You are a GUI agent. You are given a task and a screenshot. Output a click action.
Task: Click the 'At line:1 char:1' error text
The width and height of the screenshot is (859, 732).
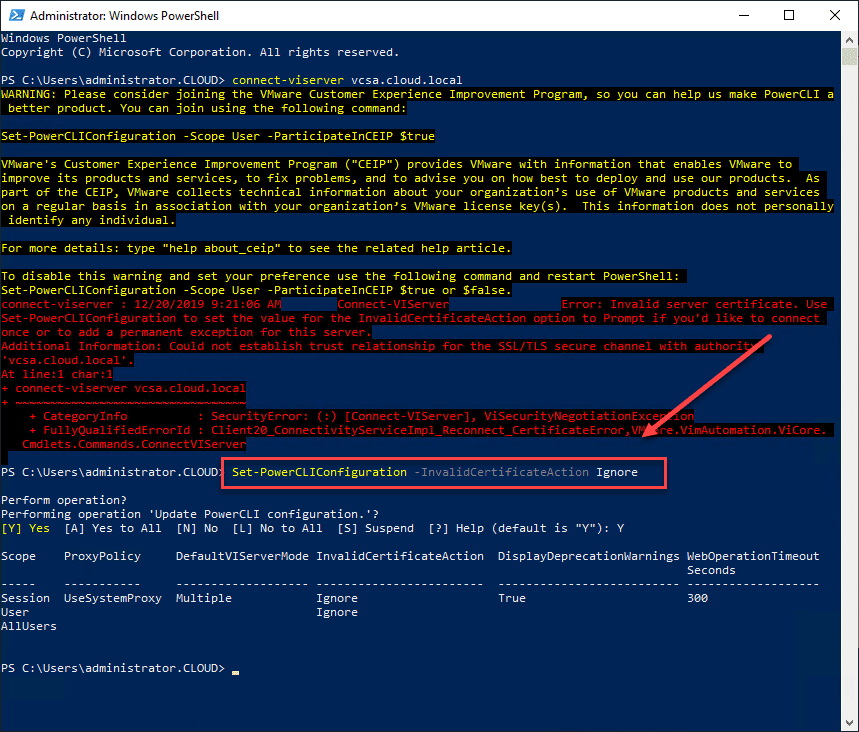coord(57,374)
